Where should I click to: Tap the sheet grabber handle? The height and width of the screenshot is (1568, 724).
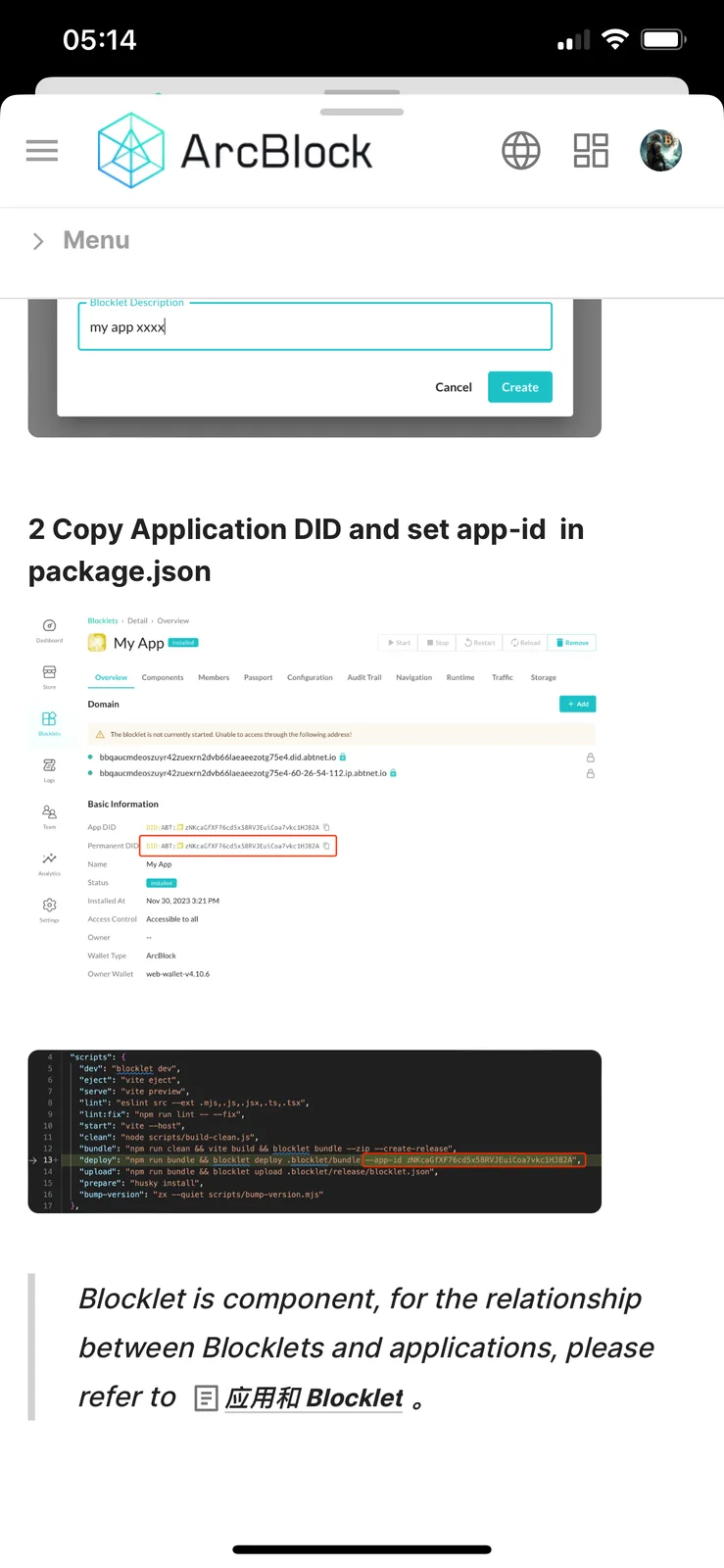point(362,111)
